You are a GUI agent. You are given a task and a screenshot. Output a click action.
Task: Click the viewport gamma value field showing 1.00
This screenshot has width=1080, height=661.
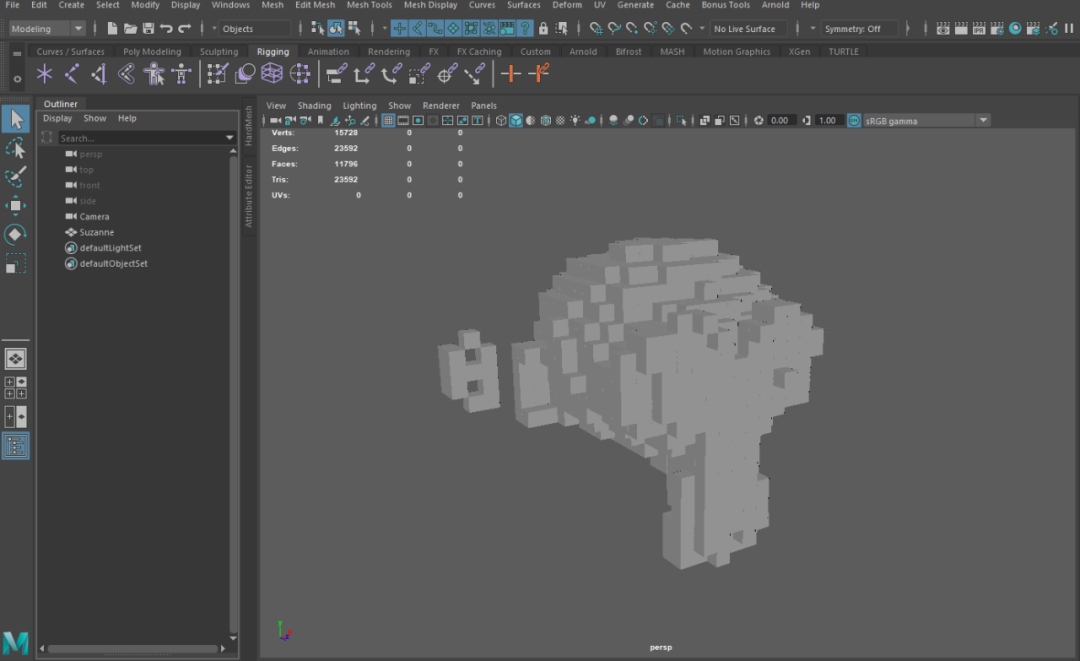tap(827, 120)
